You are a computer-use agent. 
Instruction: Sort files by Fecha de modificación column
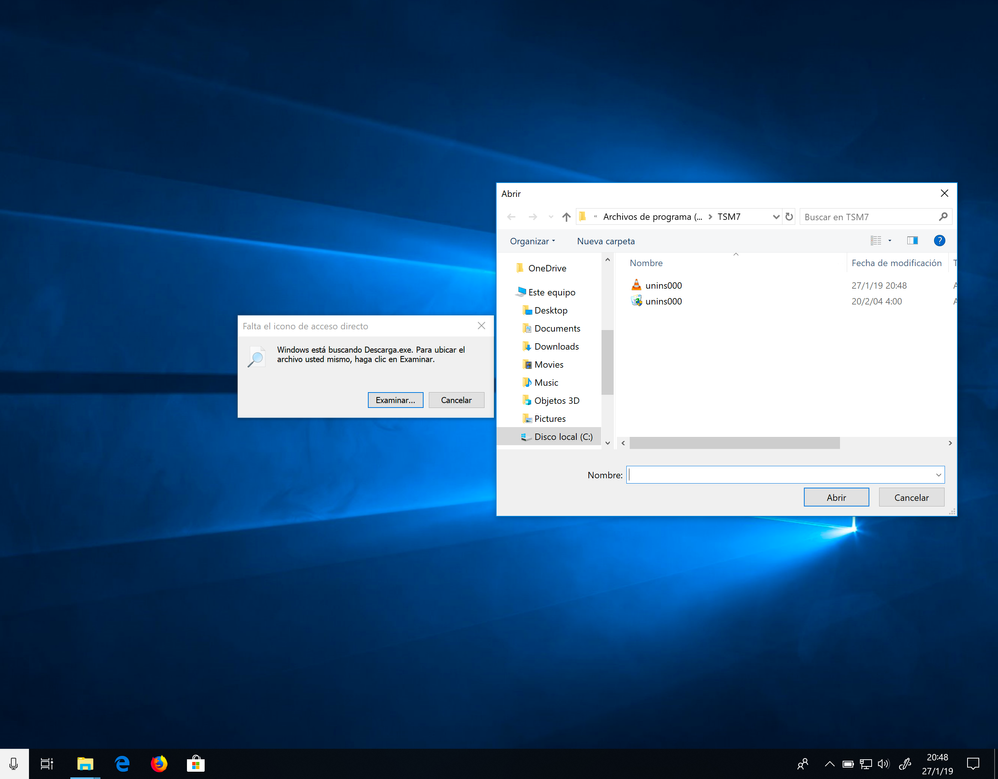point(896,262)
